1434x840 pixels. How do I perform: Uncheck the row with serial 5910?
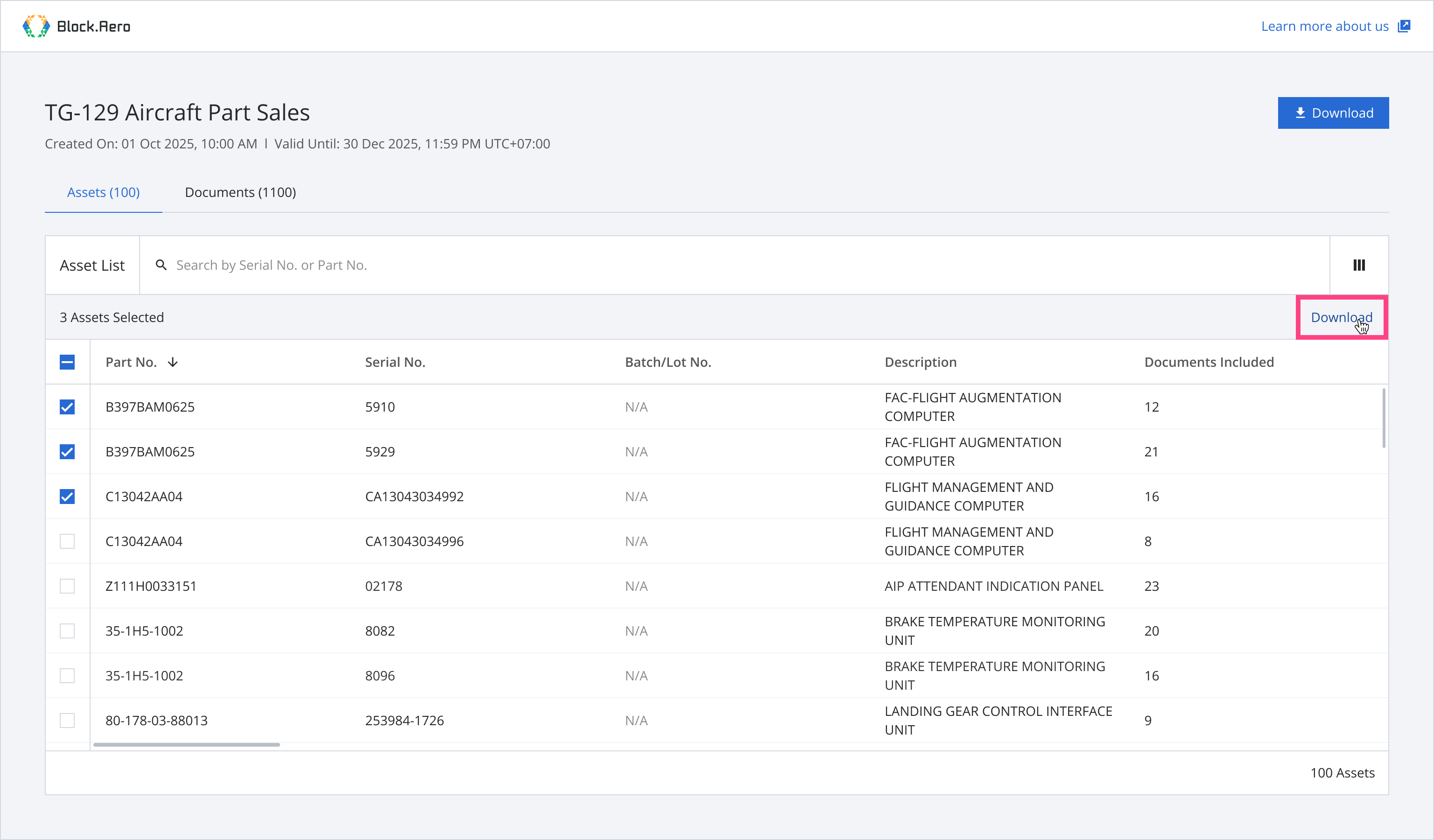click(67, 407)
